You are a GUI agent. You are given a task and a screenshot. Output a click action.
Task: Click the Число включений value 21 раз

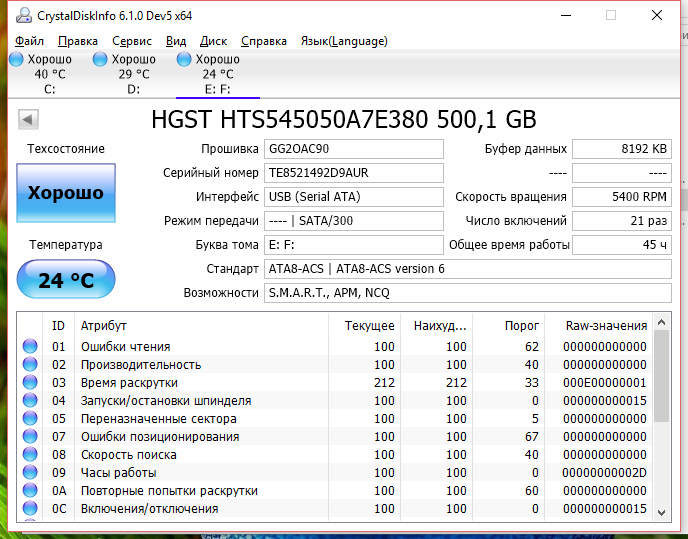pyautogui.click(x=622, y=221)
